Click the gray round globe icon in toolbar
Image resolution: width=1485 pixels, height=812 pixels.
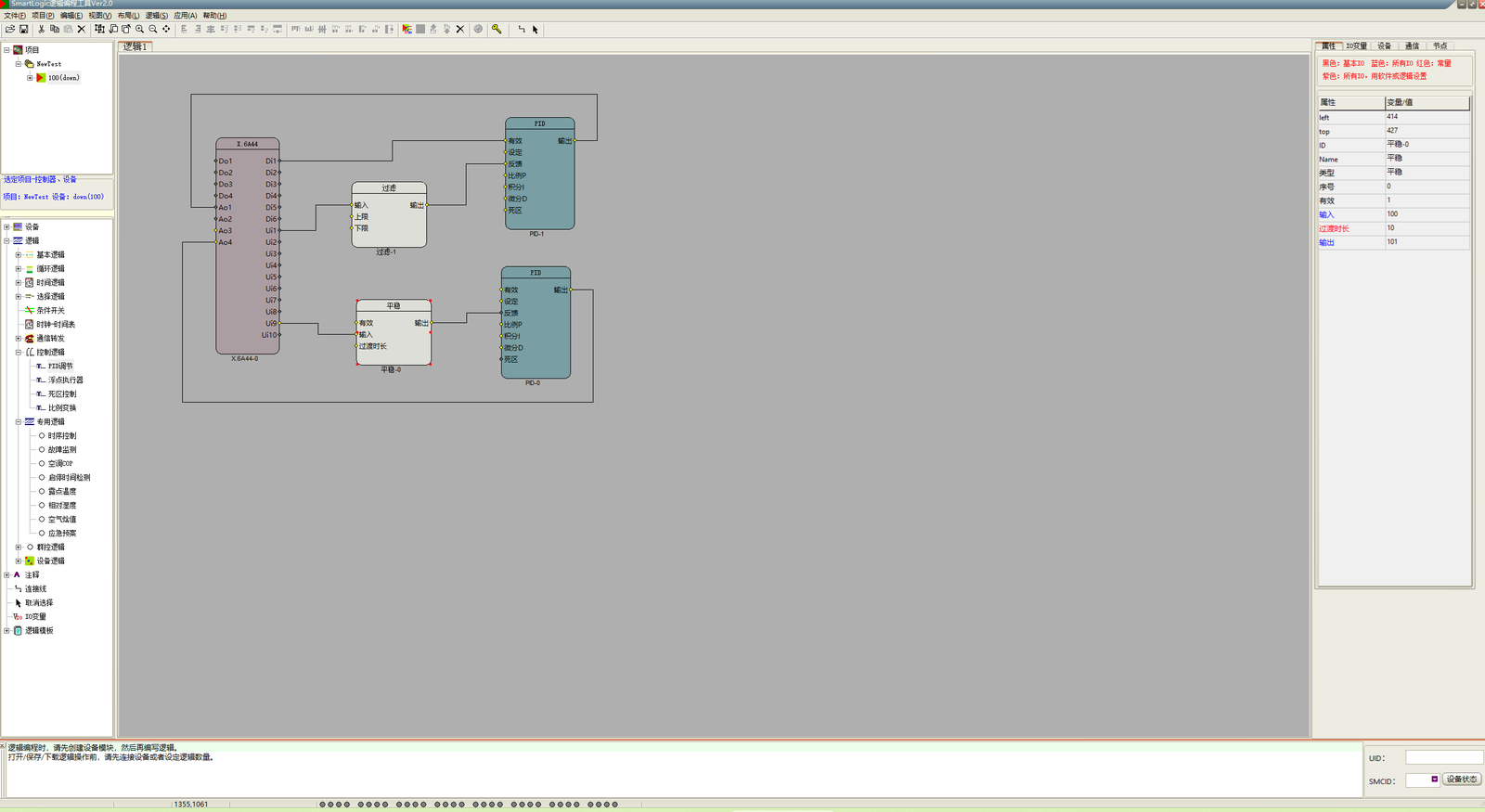[x=478, y=29]
